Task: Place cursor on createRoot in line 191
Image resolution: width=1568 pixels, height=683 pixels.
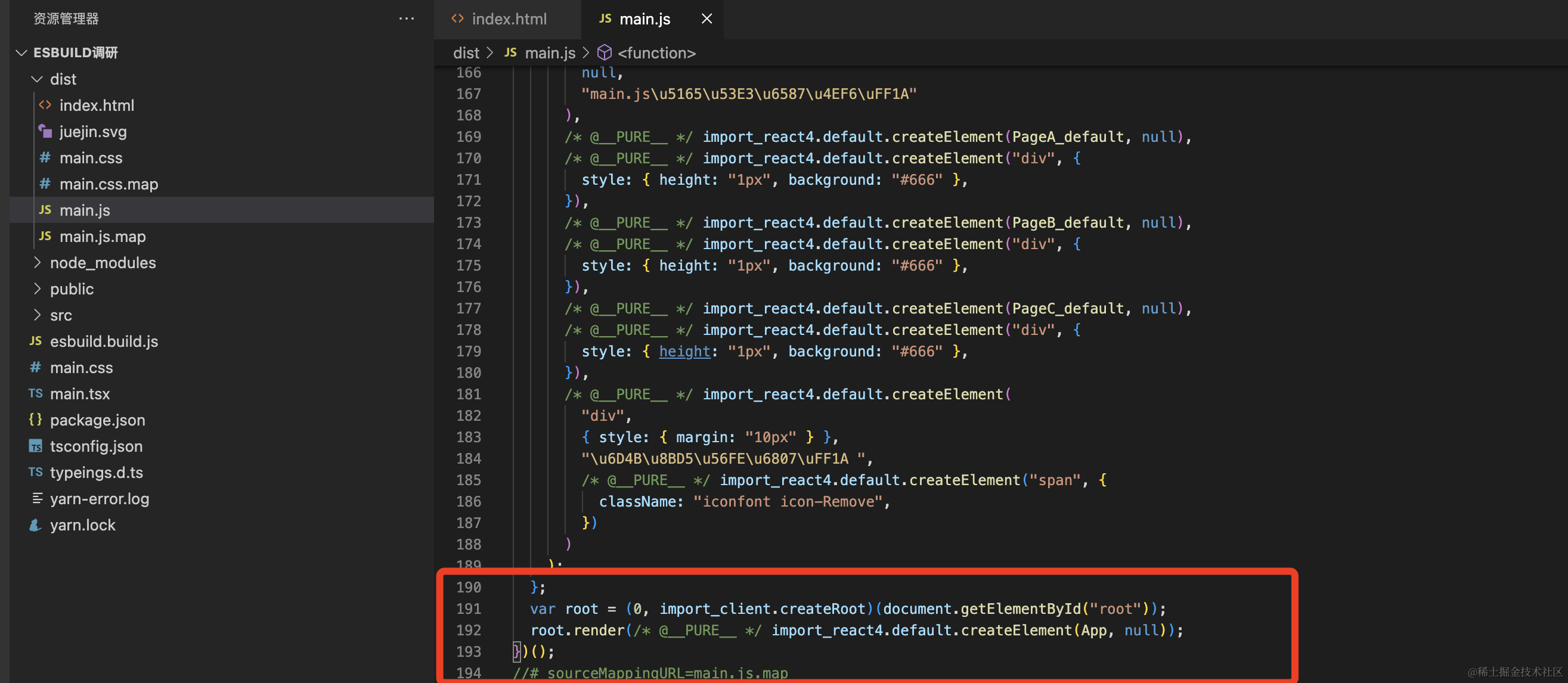Action: (x=822, y=609)
